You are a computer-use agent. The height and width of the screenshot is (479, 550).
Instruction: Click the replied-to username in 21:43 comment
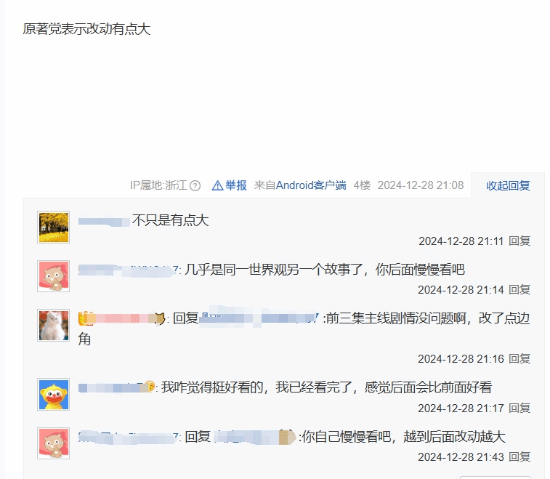coord(255,437)
